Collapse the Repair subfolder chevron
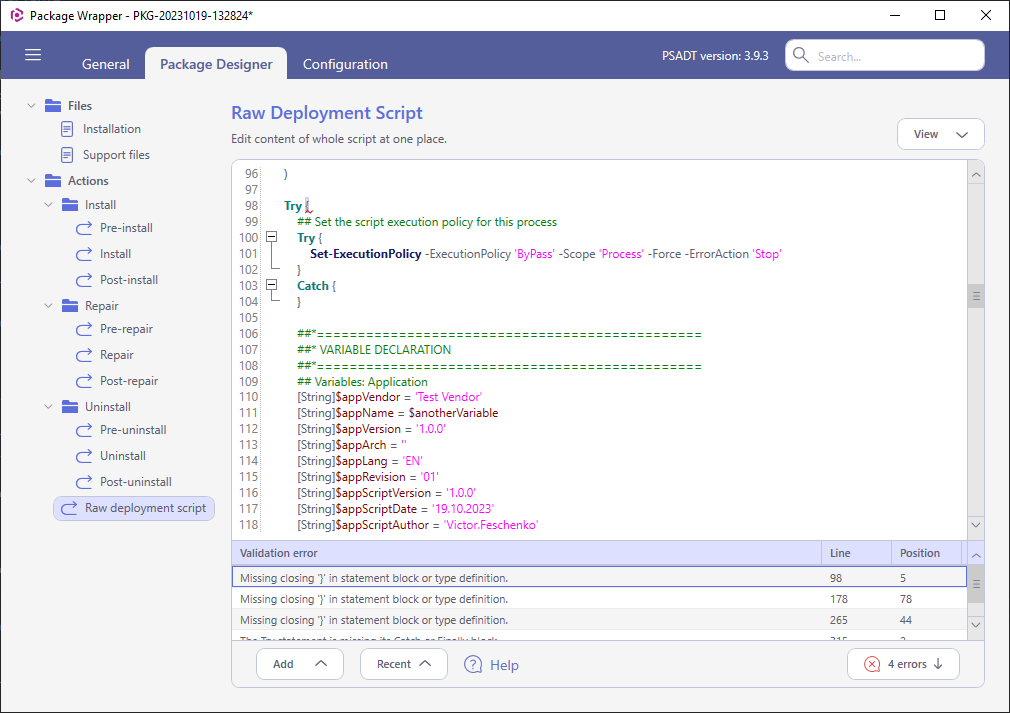The height and width of the screenshot is (713, 1010). coord(48,306)
